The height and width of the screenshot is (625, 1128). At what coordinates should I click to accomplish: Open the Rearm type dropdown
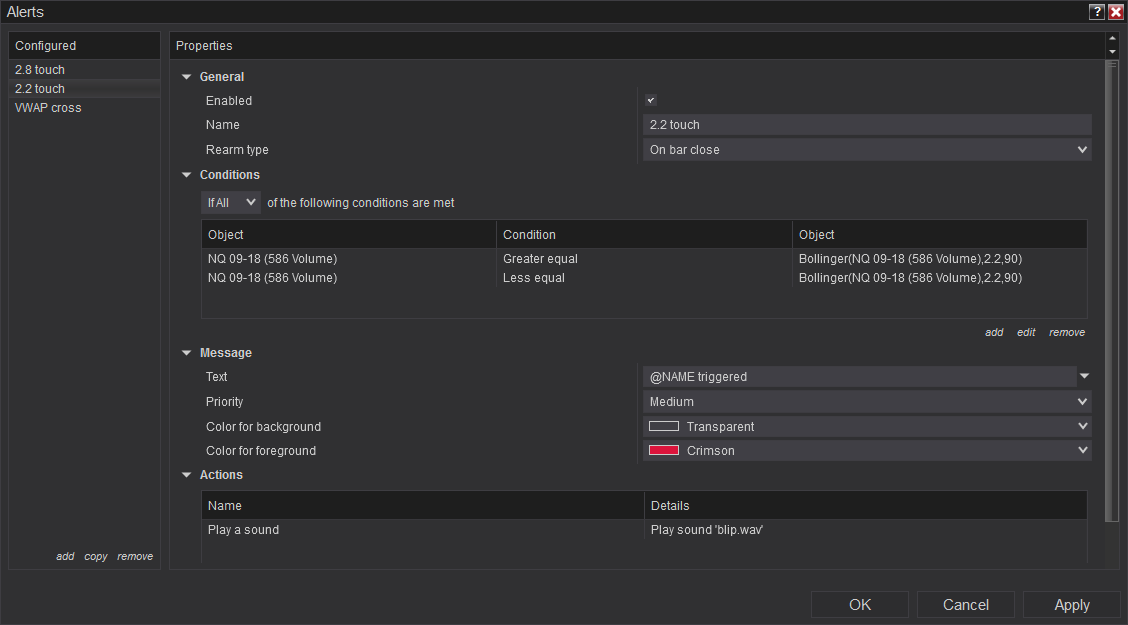866,150
